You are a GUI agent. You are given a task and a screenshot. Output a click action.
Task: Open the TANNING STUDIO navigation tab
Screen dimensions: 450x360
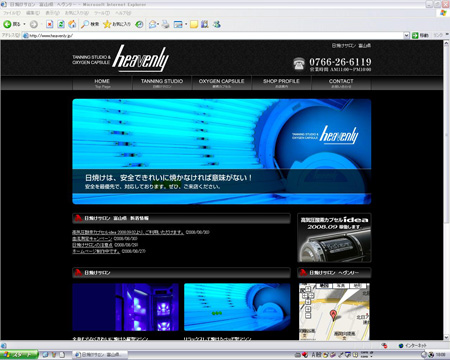pyautogui.click(x=162, y=83)
